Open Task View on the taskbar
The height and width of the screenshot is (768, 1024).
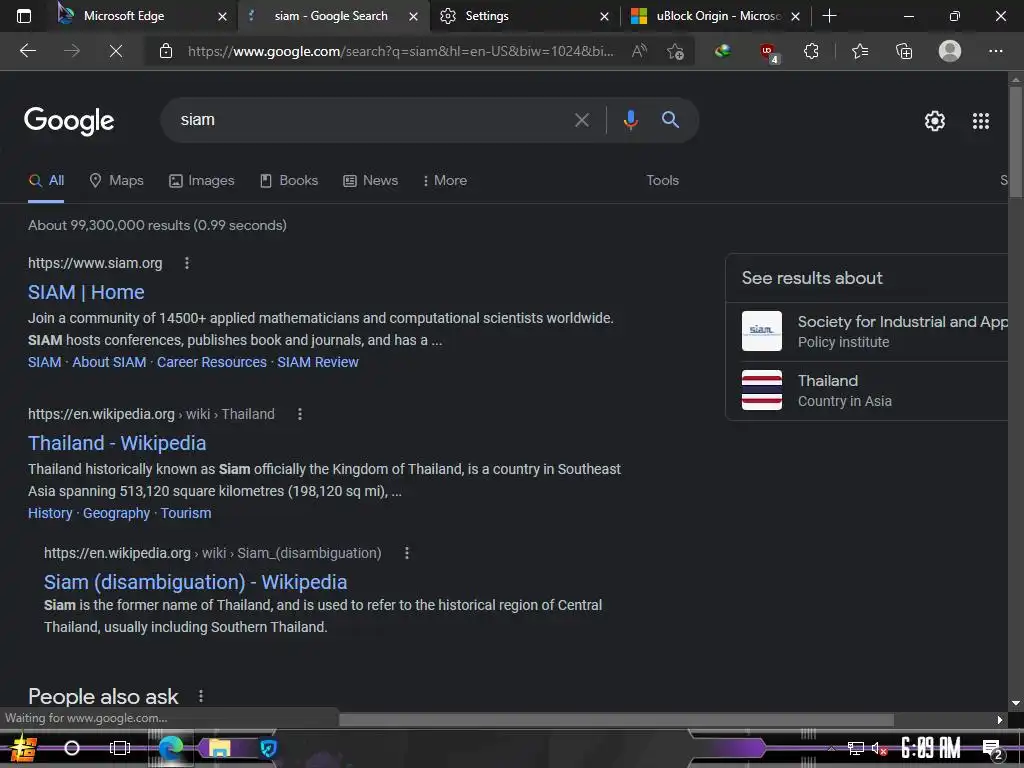pyautogui.click(x=120, y=748)
